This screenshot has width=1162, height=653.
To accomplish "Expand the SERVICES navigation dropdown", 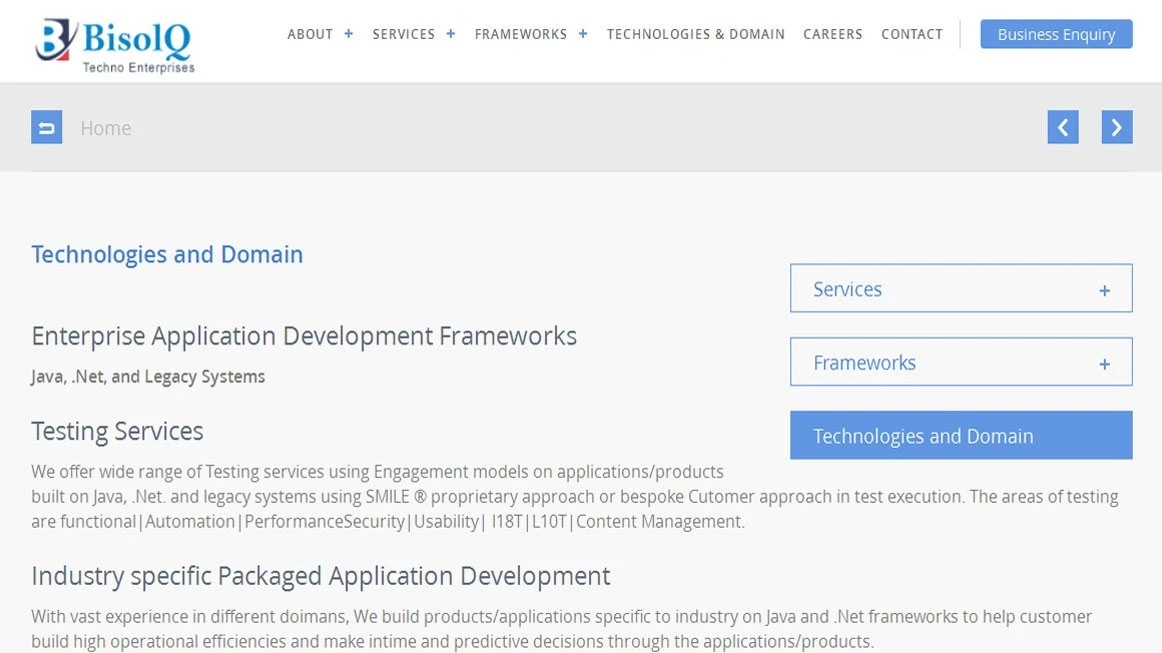I will 450,33.
